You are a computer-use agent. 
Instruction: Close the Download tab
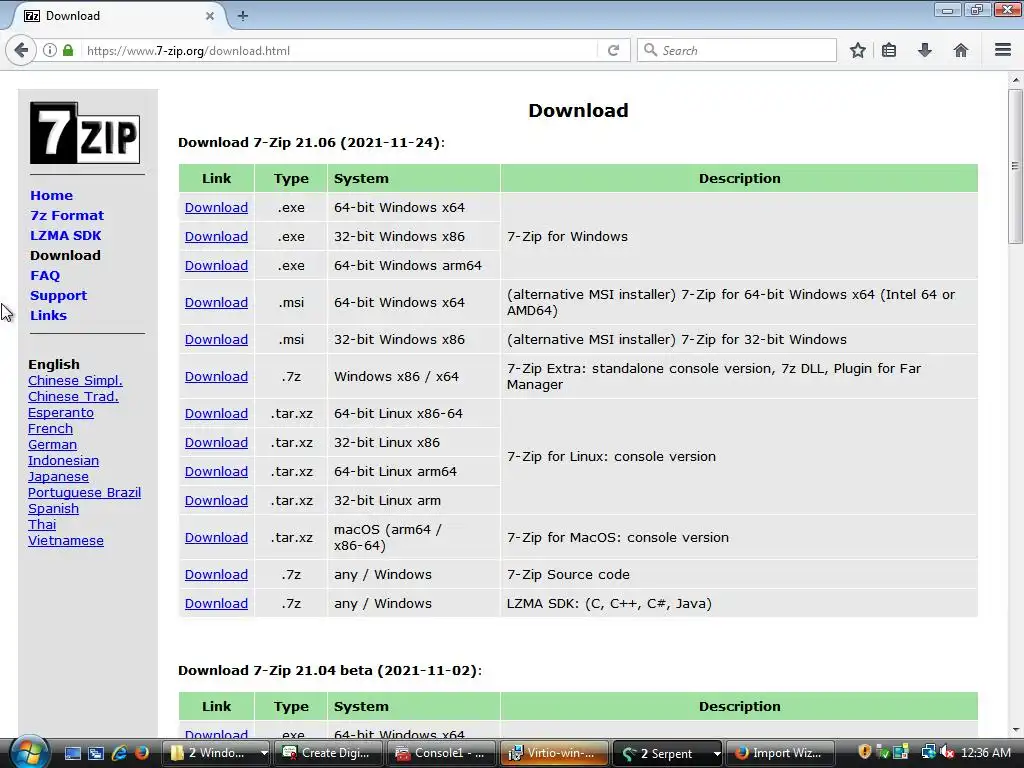[x=210, y=16]
